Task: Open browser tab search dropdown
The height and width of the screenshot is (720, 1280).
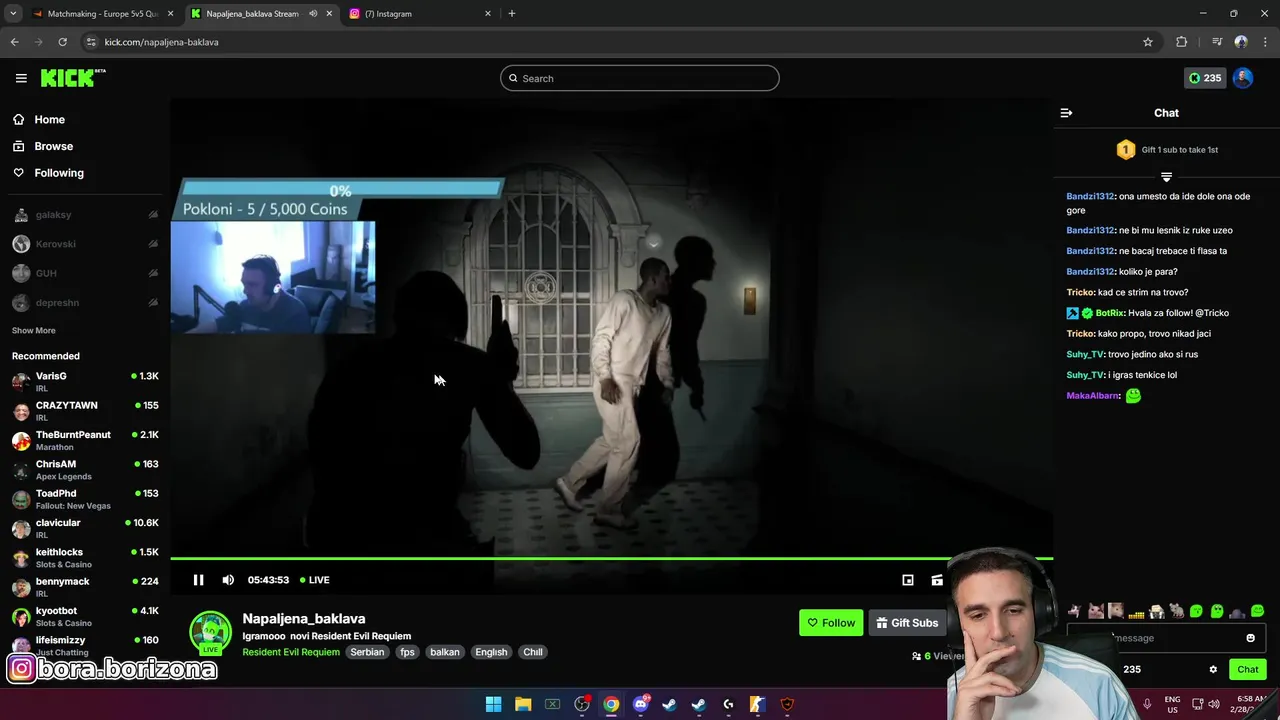Action: click(x=13, y=13)
